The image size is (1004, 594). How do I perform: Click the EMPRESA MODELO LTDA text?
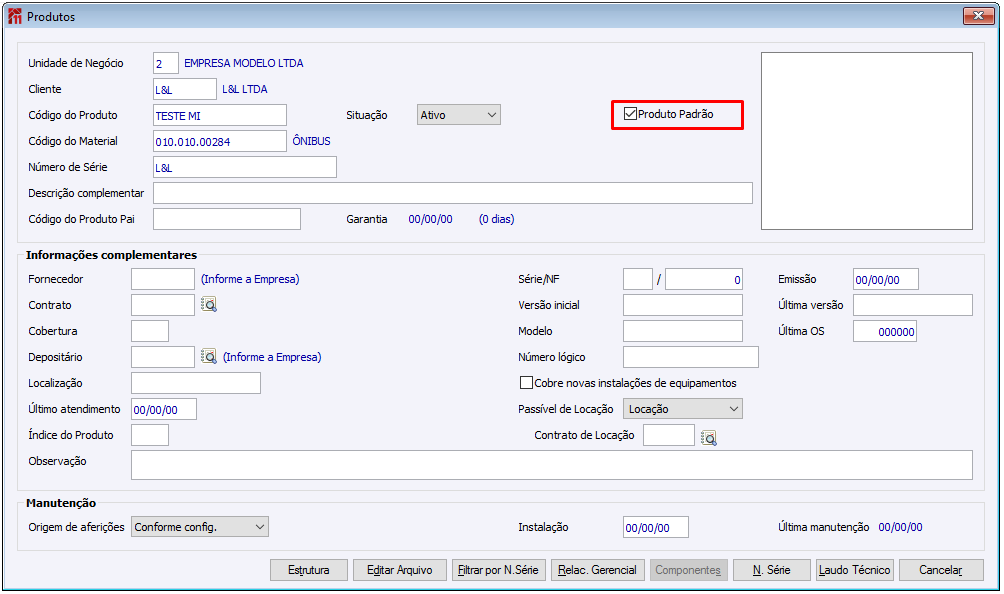tap(244, 63)
